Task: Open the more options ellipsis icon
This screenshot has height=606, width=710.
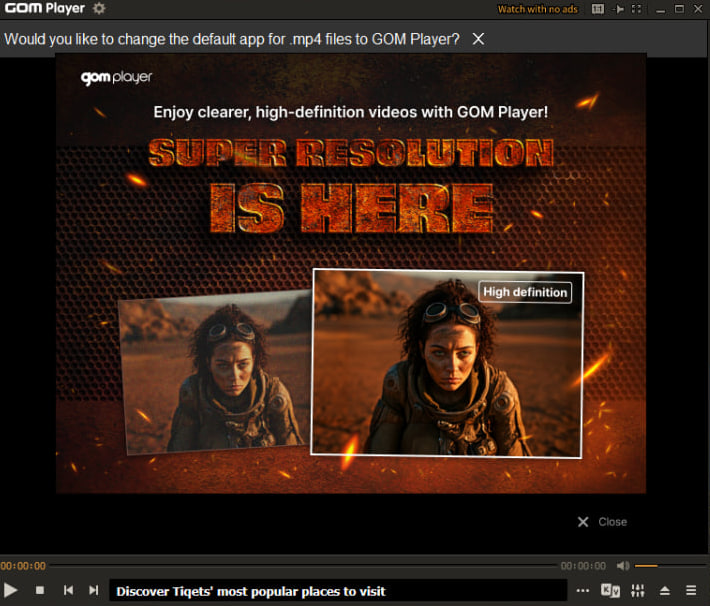Action: (x=583, y=591)
